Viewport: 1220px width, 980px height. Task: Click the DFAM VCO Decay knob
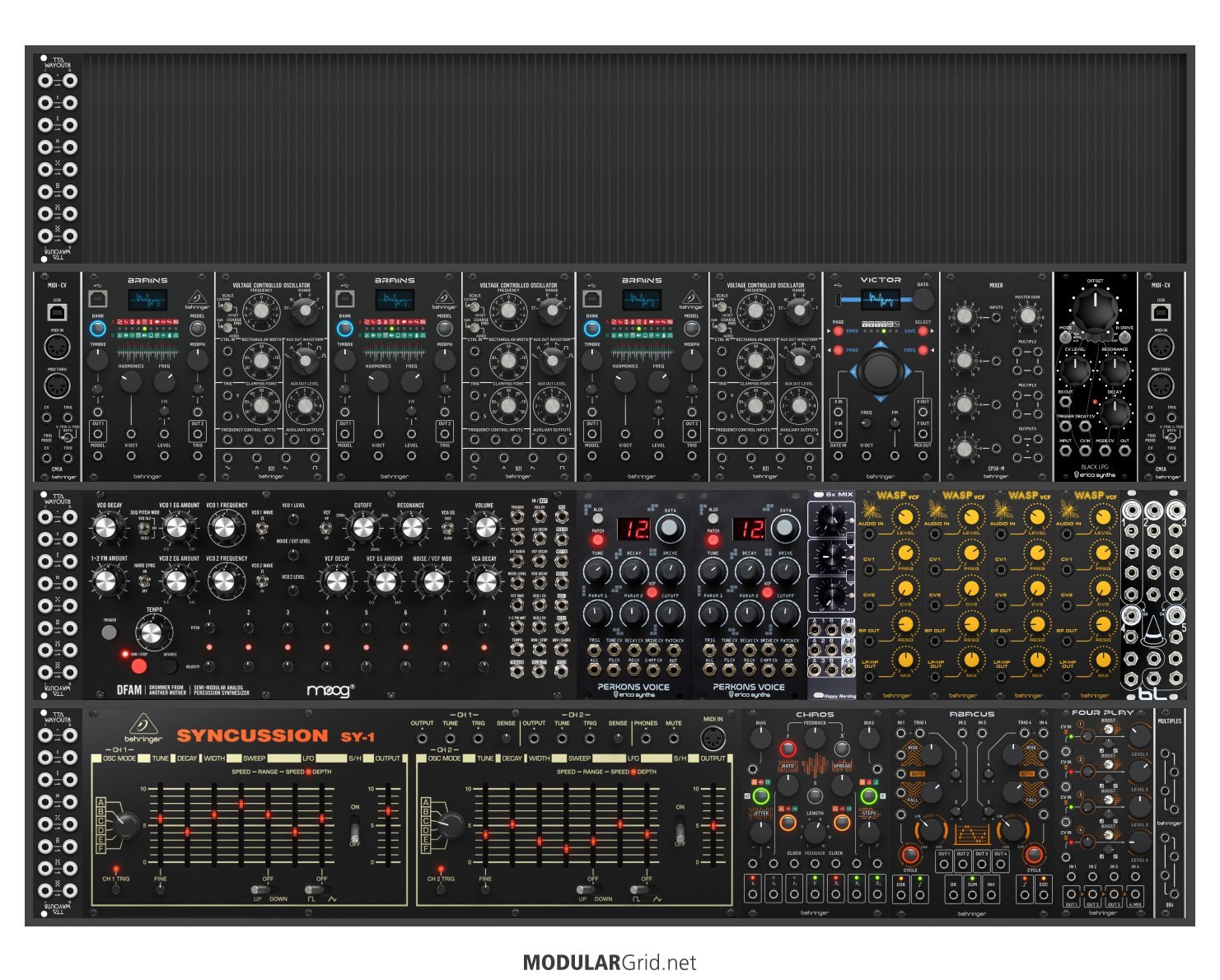[x=106, y=528]
